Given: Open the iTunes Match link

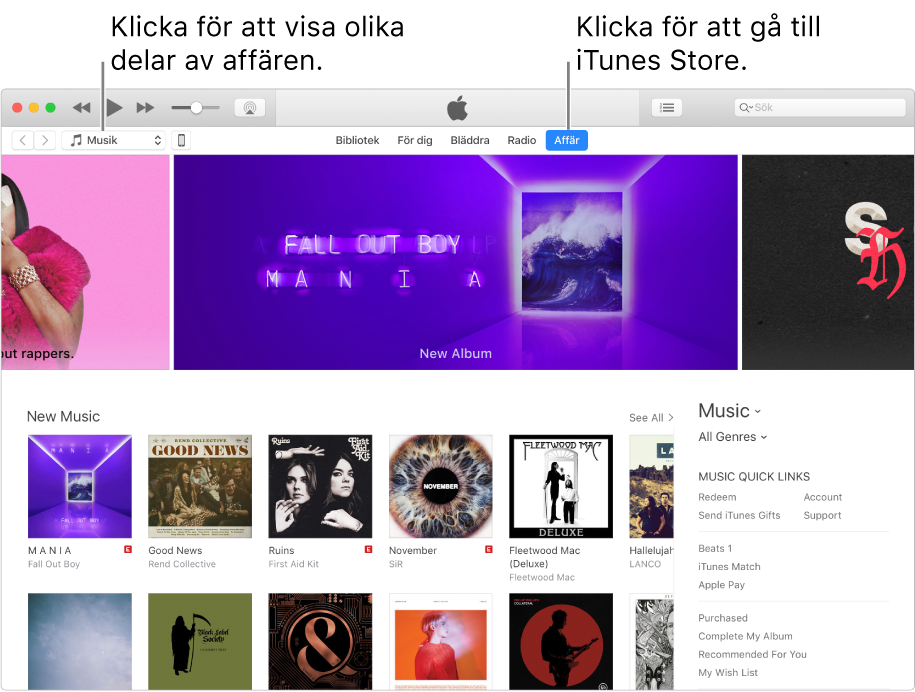Looking at the screenshot, I should (729, 567).
